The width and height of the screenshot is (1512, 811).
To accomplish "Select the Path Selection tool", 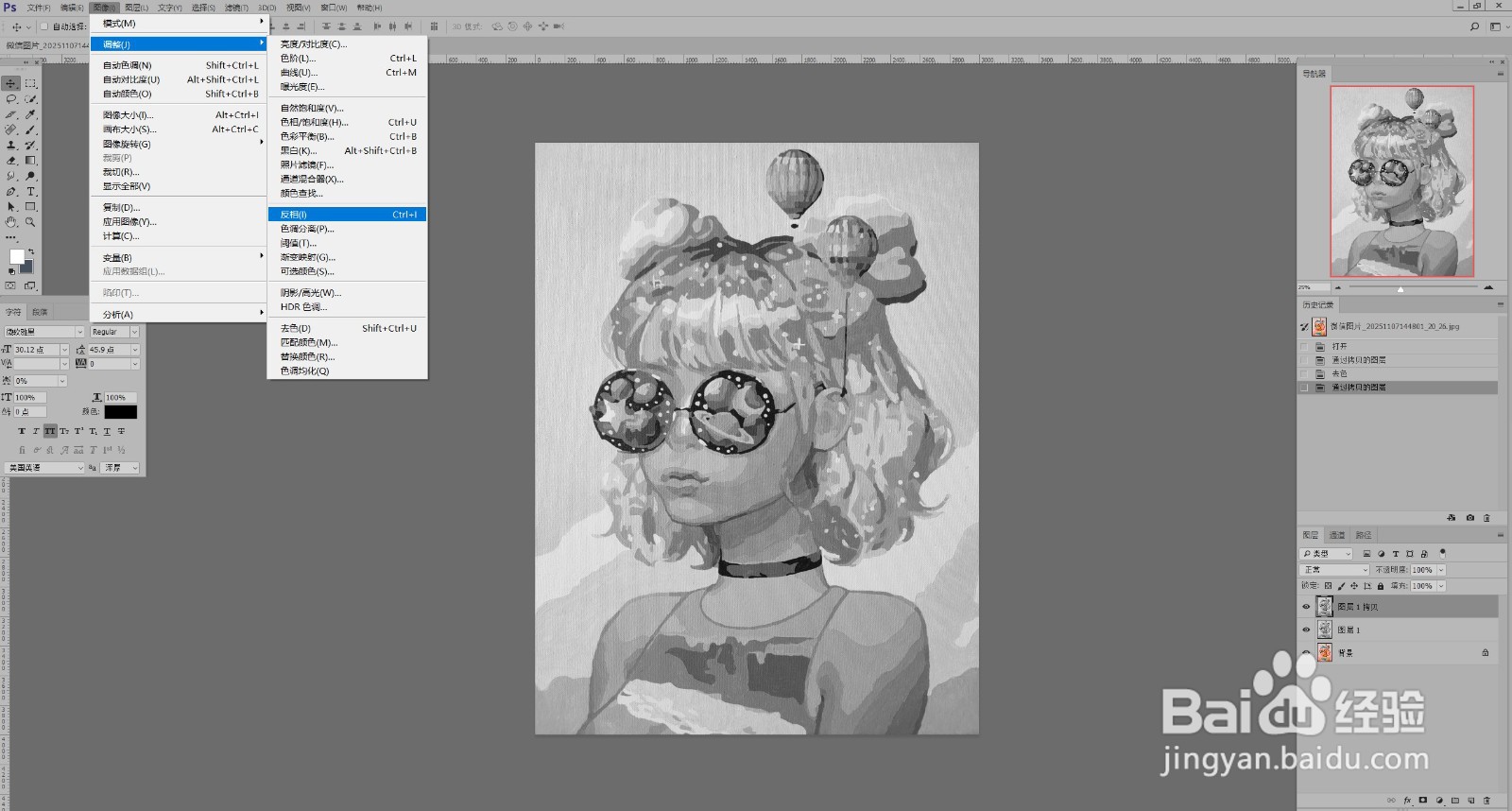I will tap(11, 206).
